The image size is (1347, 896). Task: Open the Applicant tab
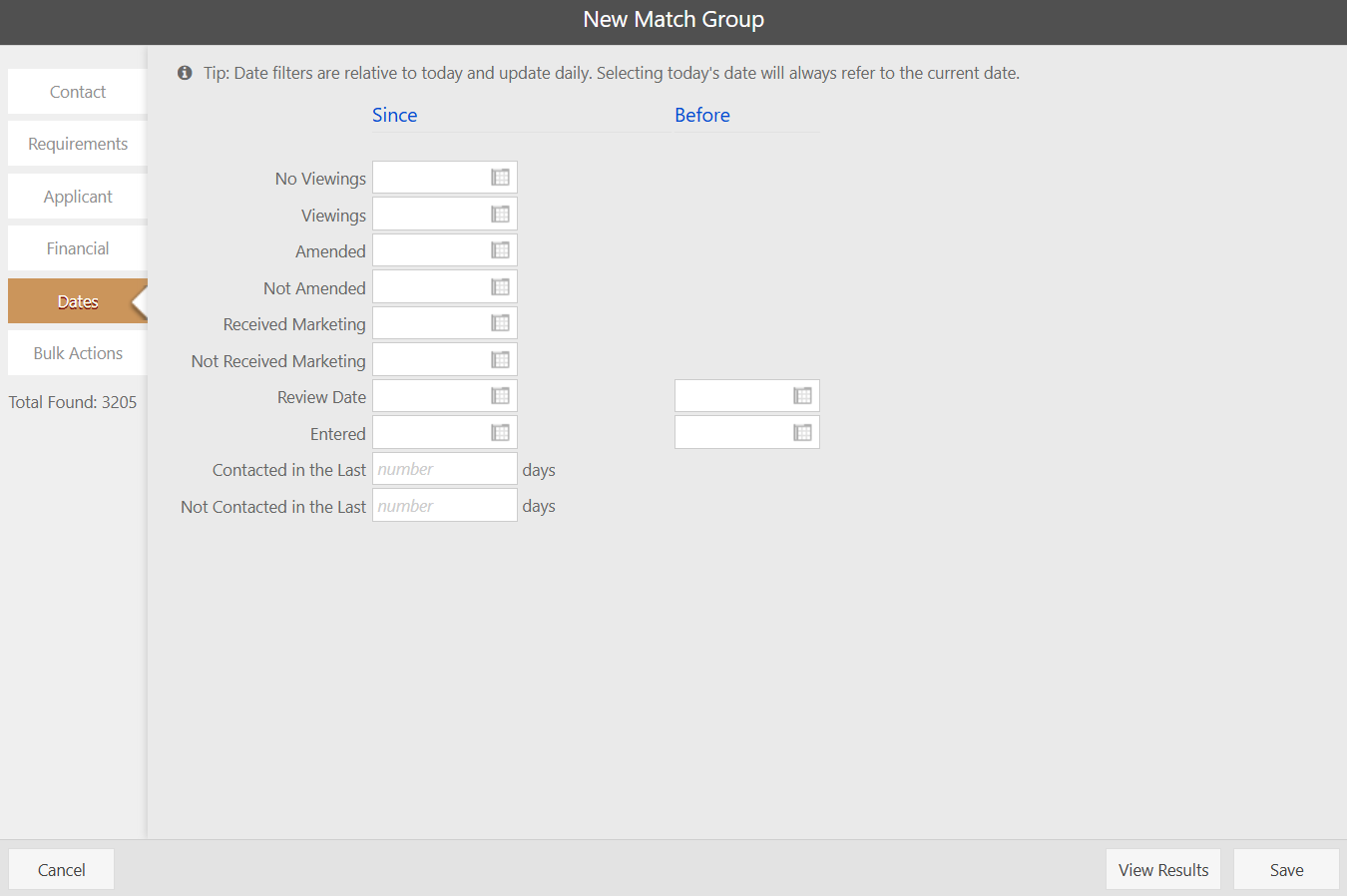pos(78,197)
